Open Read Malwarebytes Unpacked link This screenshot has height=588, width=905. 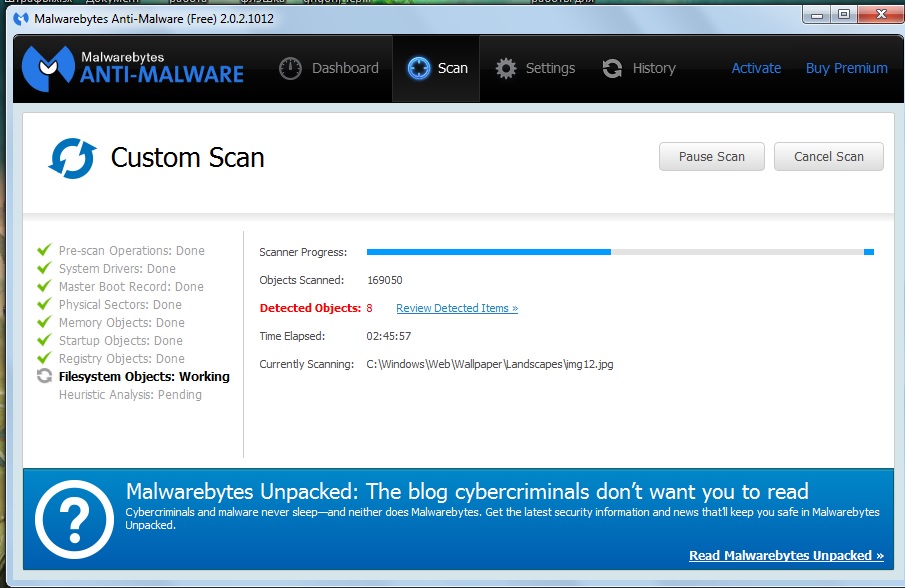click(x=786, y=555)
